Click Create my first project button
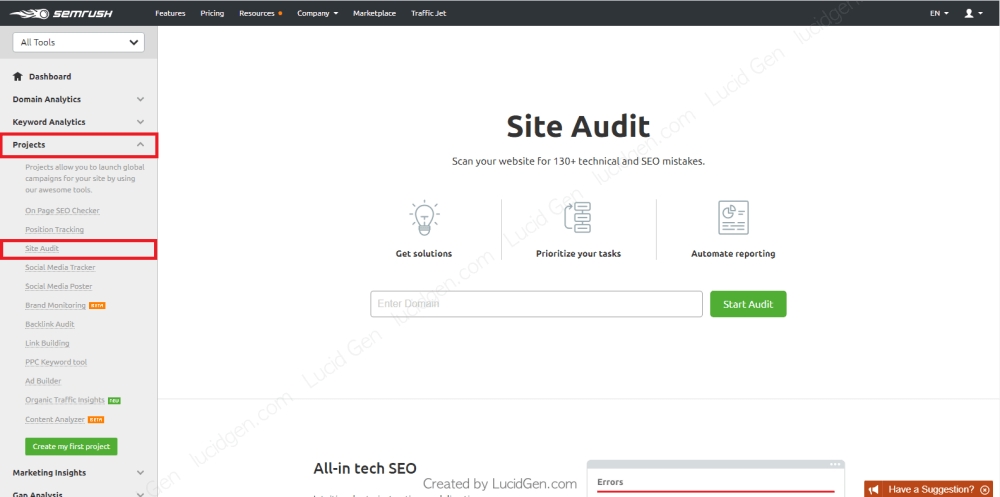This screenshot has width=1000, height=497. coord(71,447)
